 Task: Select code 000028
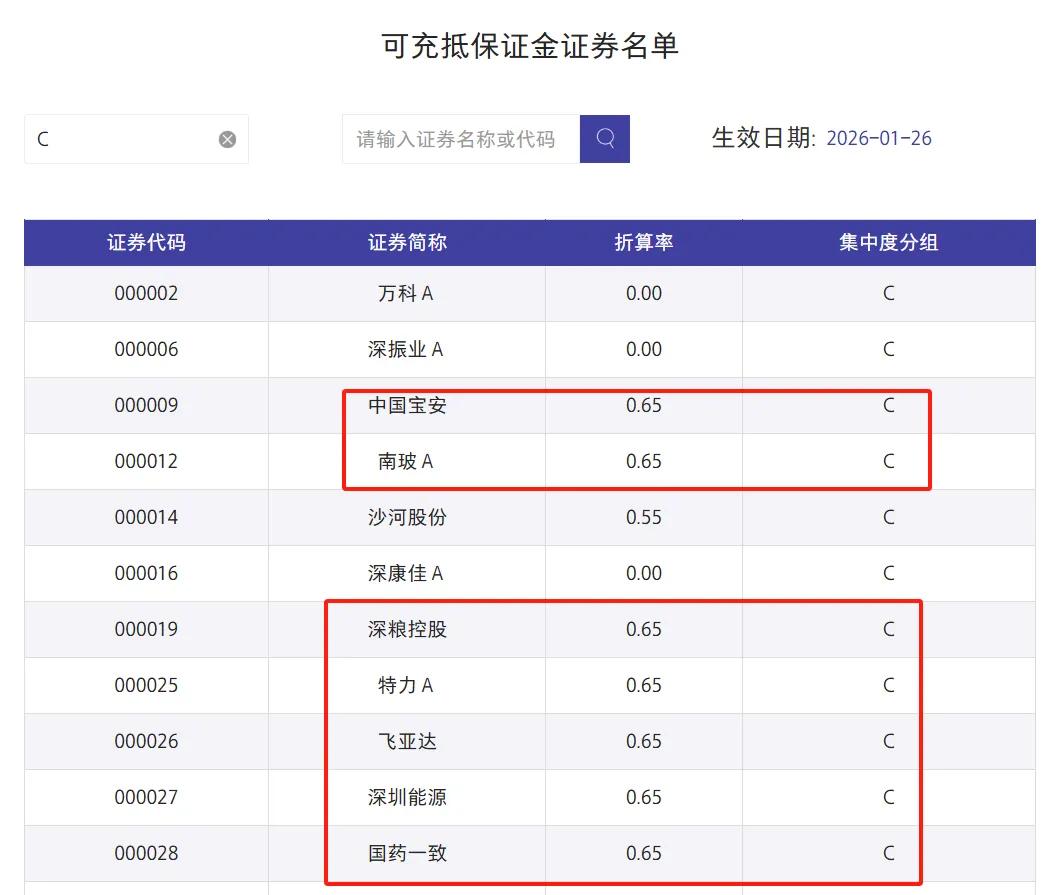coord(146,852)
